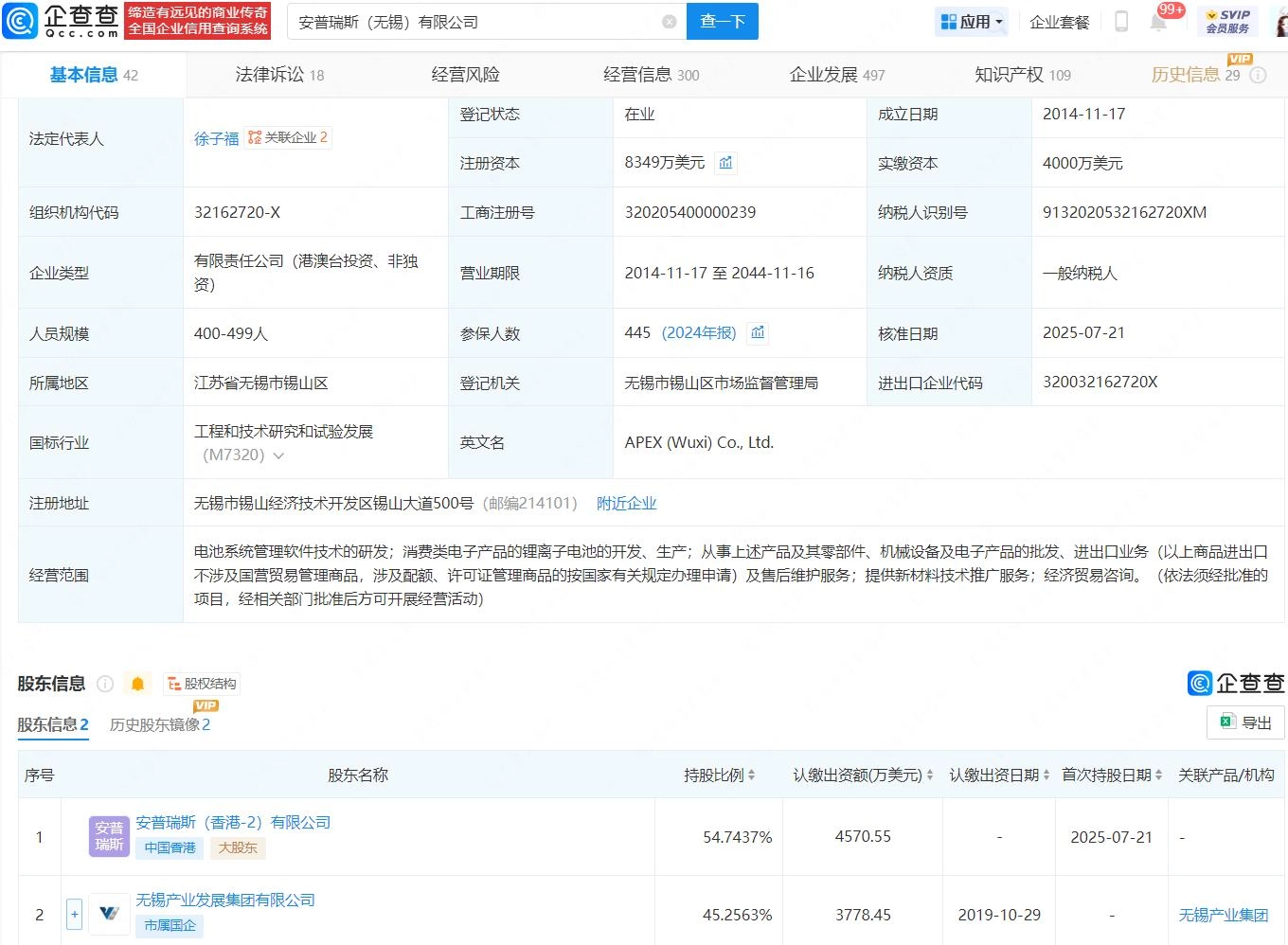Open the 股权结构 equity structure view
This screenshot has height=945, width=1288.
click(203, 683)
